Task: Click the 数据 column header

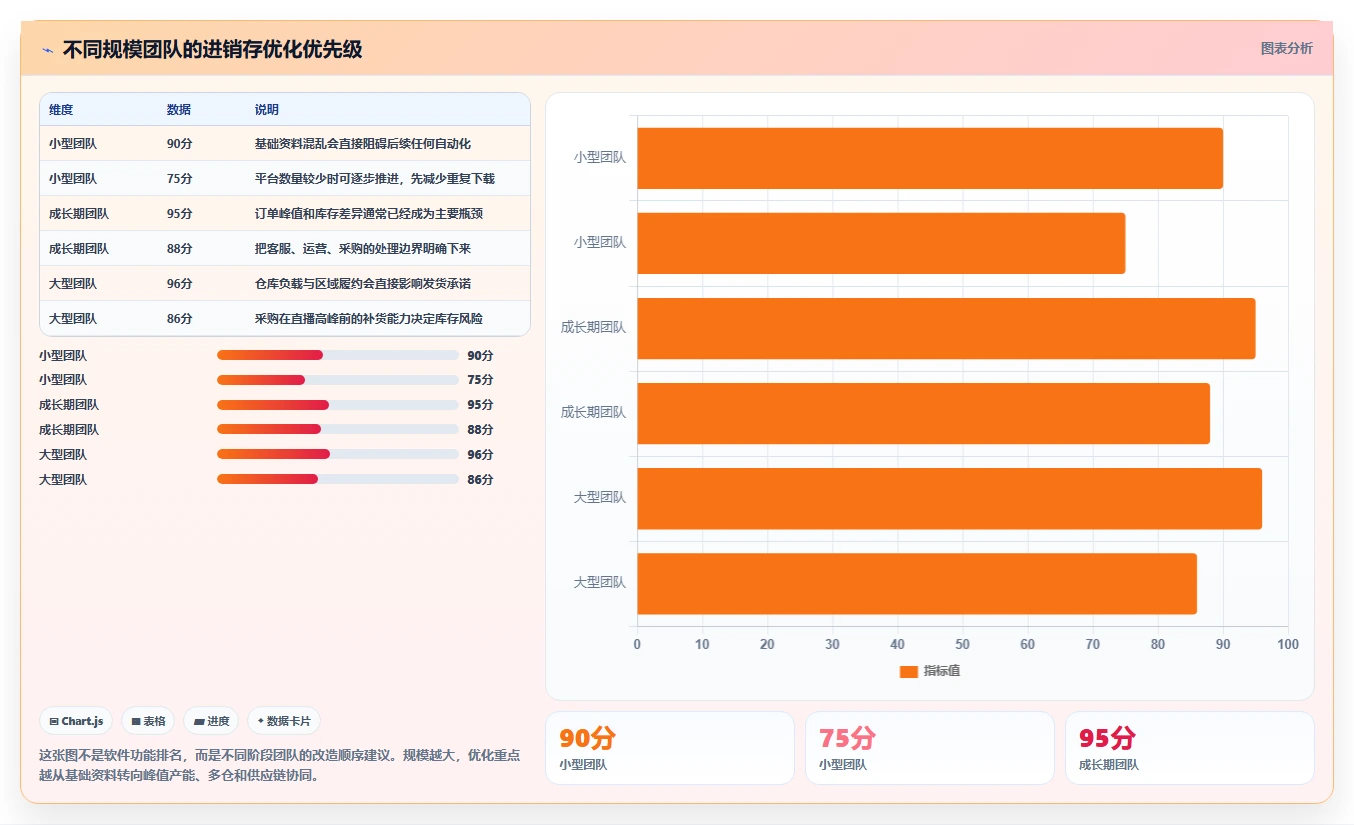Action: (179, 110)
